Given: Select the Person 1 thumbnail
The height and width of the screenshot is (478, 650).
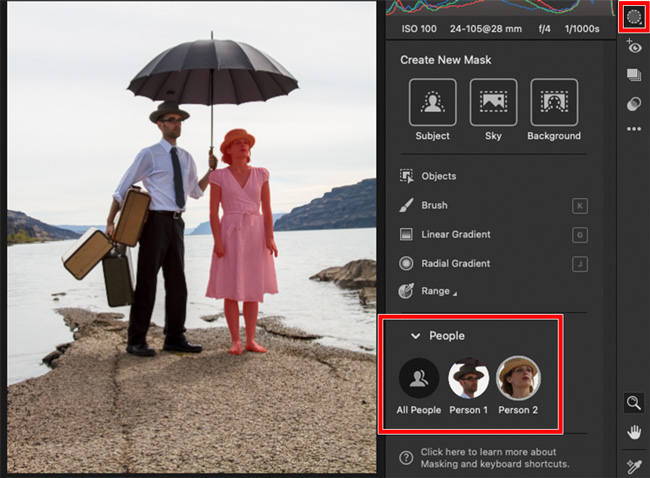Looking at the screenshot, I should (468, 378).
